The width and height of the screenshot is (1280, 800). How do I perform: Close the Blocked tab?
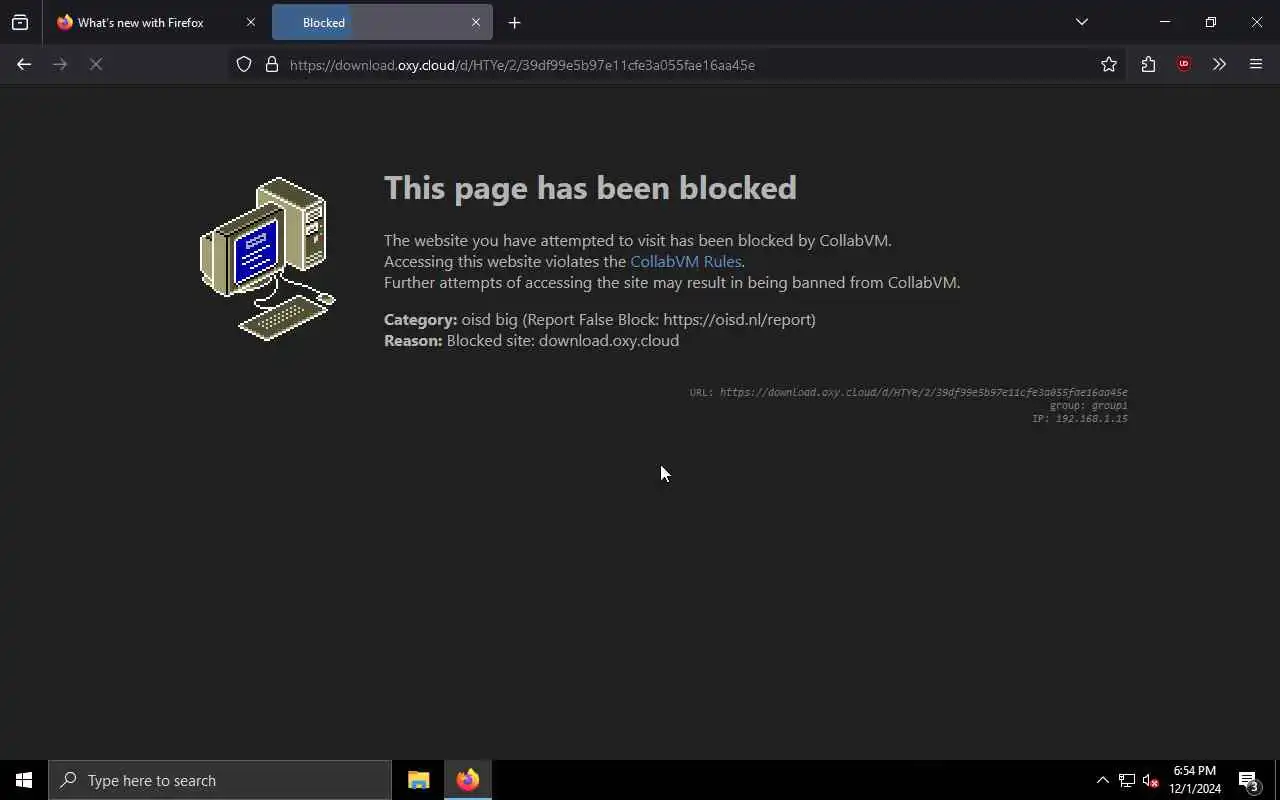[476, 22]
